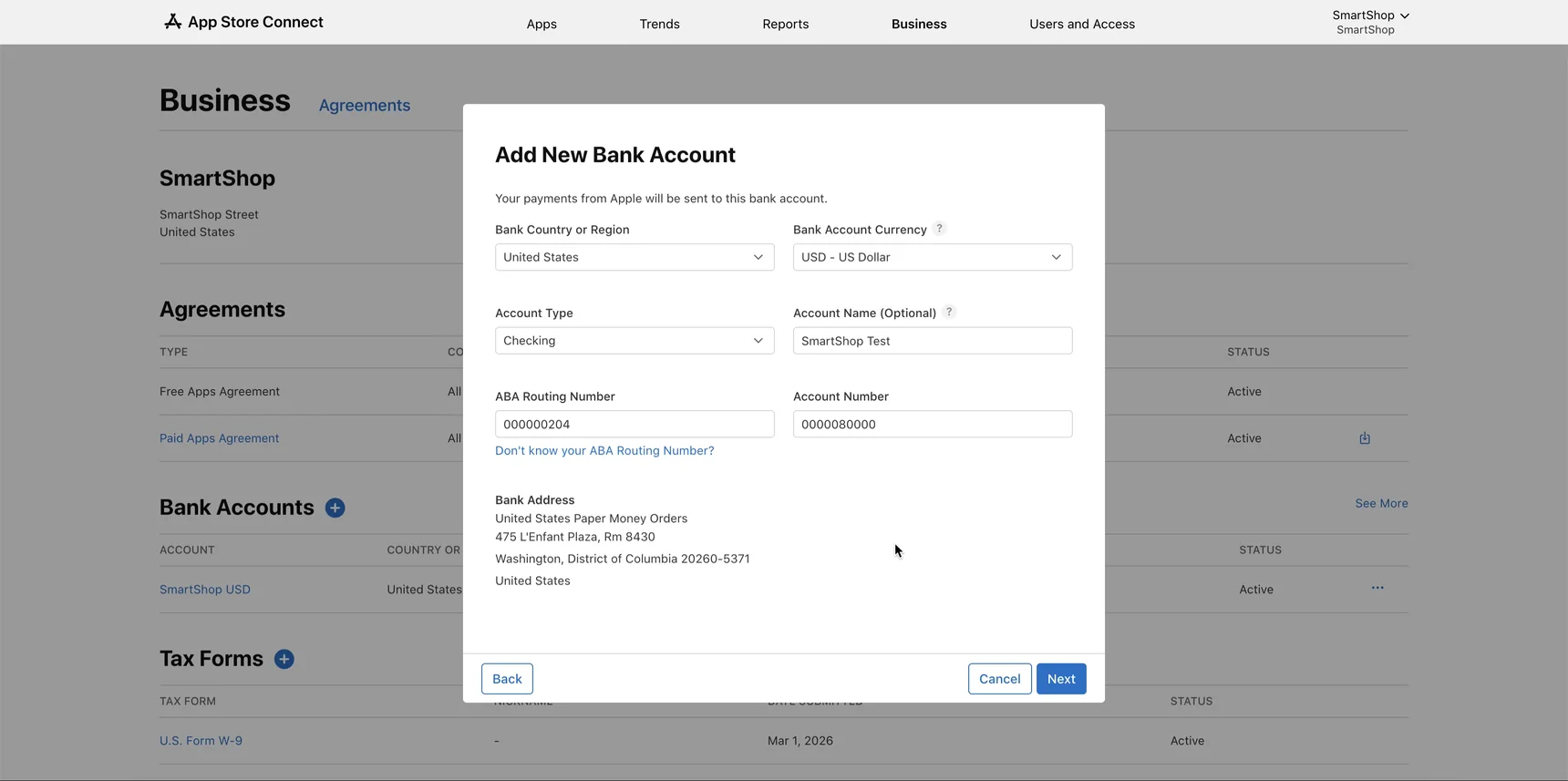Download the Paid Apps Agreement via its row icon
The width and height of the screenshot is (1568, 781).
click(x=1365, y=438)
